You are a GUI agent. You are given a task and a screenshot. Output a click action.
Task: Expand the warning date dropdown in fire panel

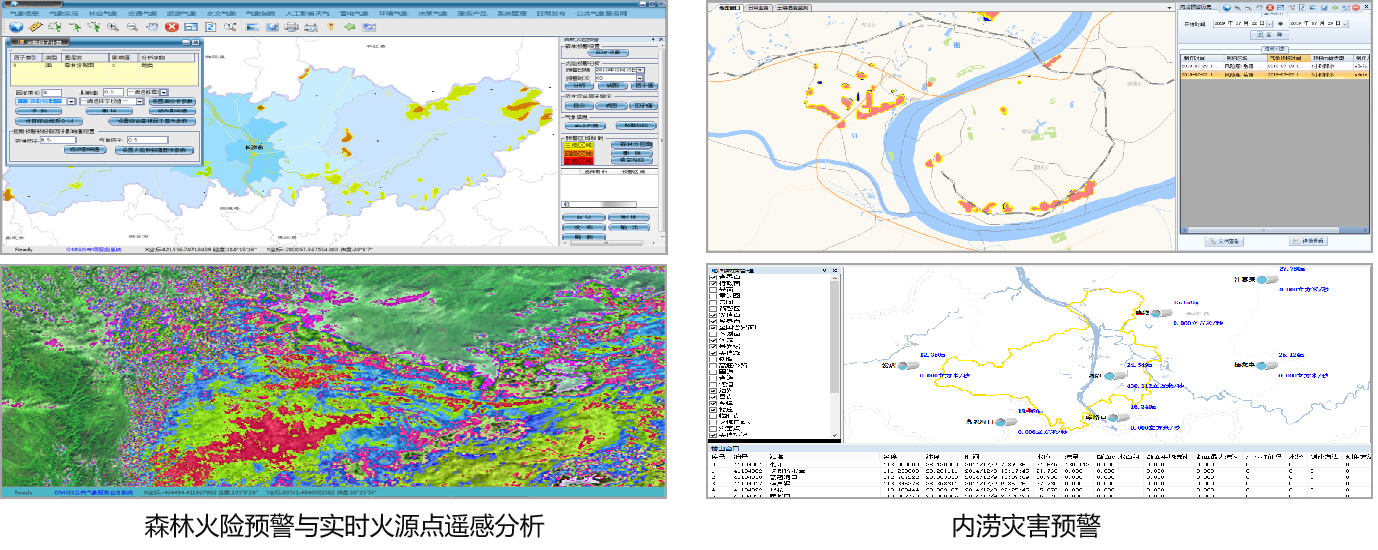tap(639, 68)
